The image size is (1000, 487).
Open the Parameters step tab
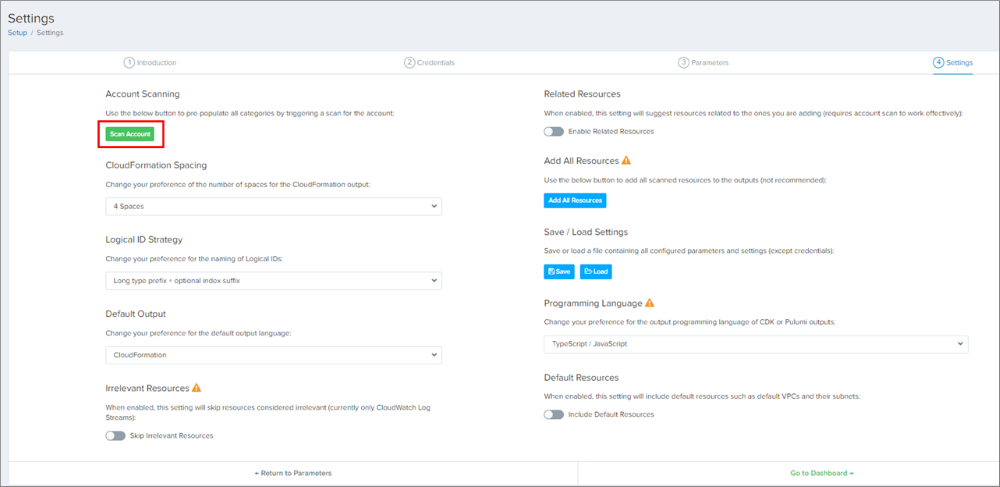pyautogui.click(x=703, y=62)
